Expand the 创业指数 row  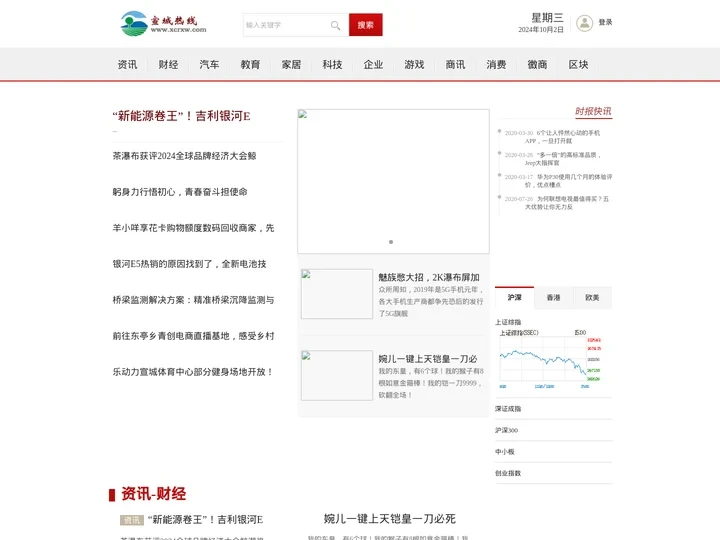point(553,473)
